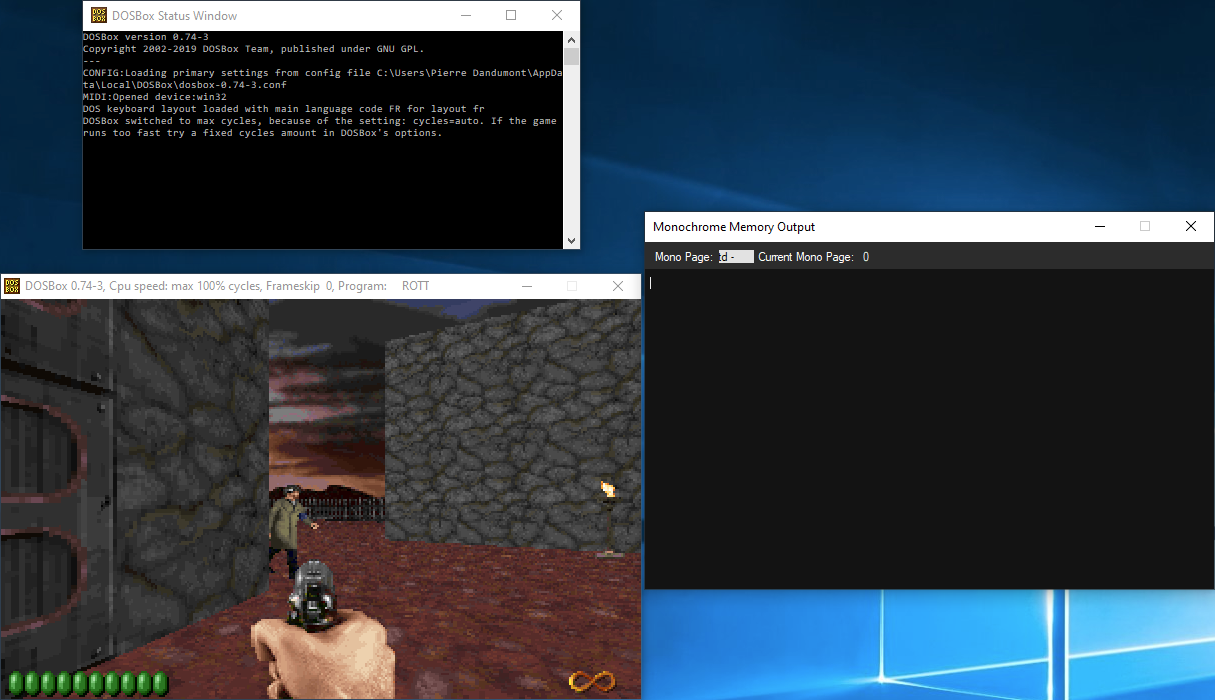
Task: Click the status window scrollbar up arrow
Action: [572, 38]
